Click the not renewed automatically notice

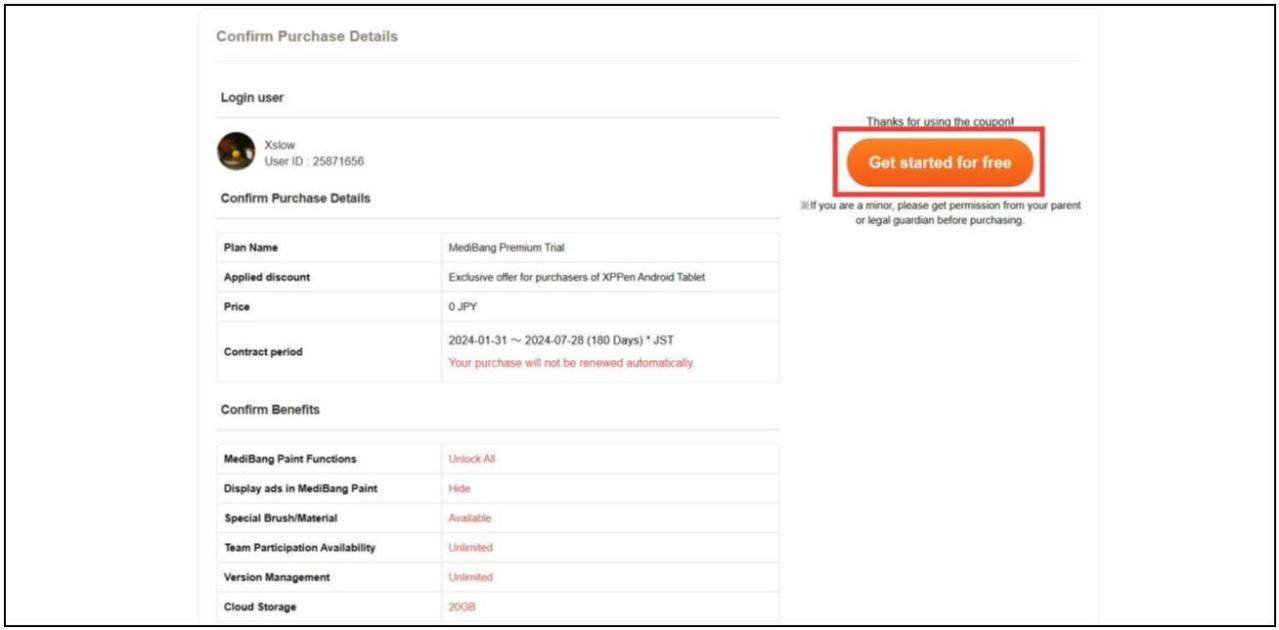571,363
